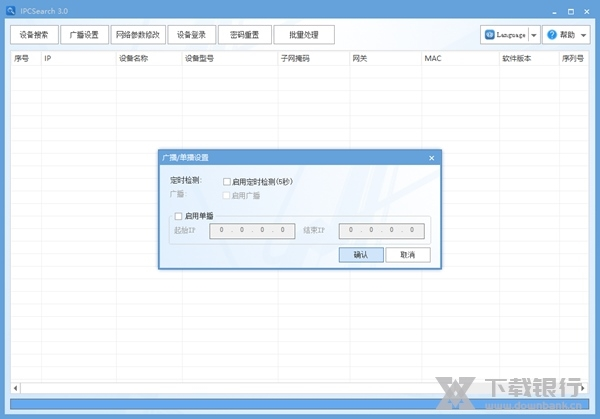Expand the 帮助 dropdown arrow
The image size is (600, 419).
[x=584, y=35]
